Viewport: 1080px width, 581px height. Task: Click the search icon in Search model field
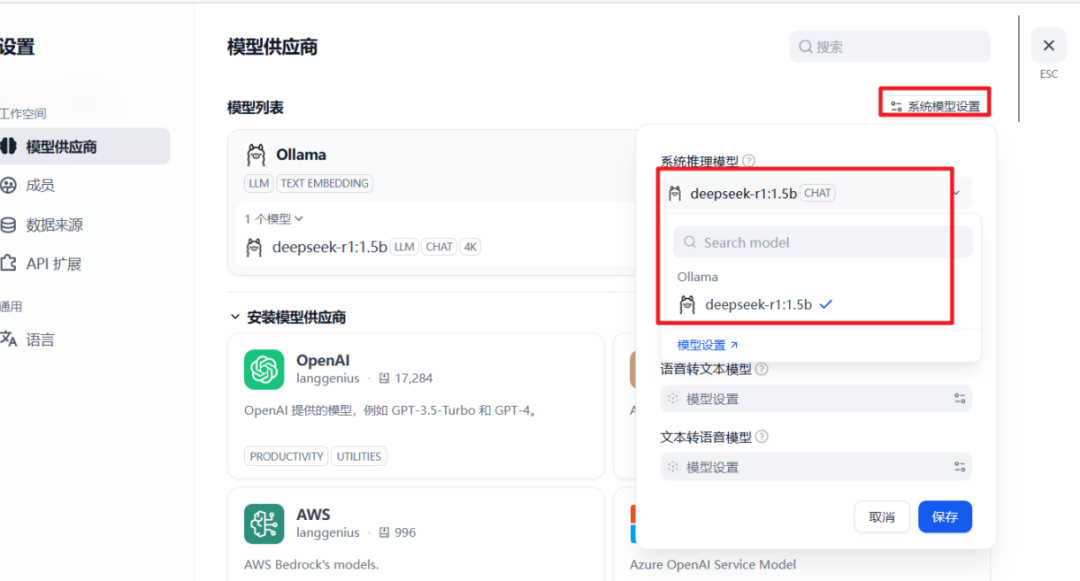click(689, 242)
